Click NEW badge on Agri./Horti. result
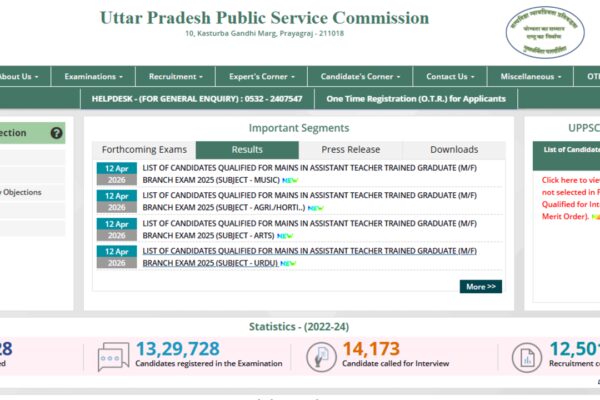 [x=316, y=208]
